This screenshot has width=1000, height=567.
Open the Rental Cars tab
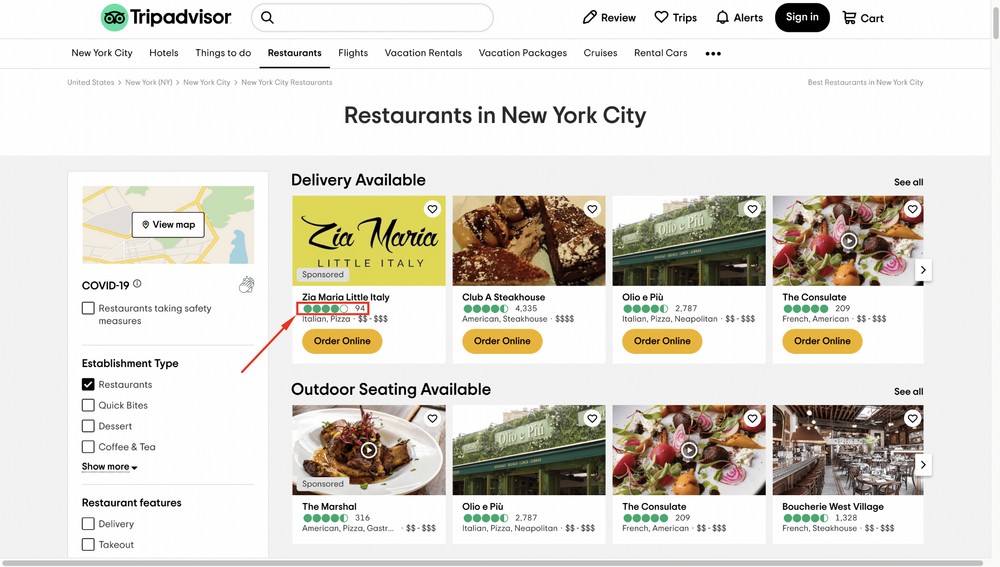(661, 53)
